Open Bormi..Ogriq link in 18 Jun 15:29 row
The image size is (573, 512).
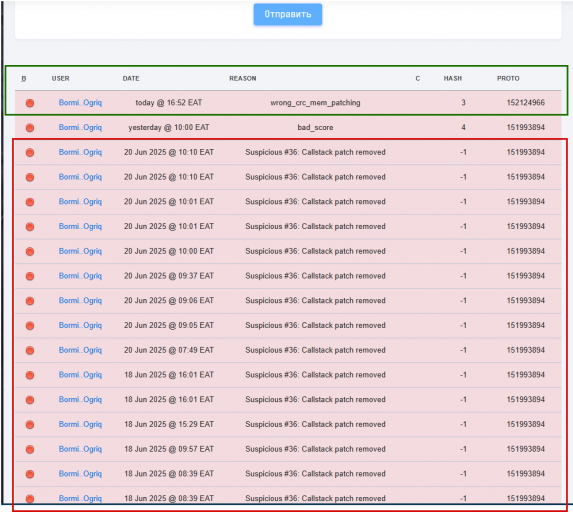[80, 424]
